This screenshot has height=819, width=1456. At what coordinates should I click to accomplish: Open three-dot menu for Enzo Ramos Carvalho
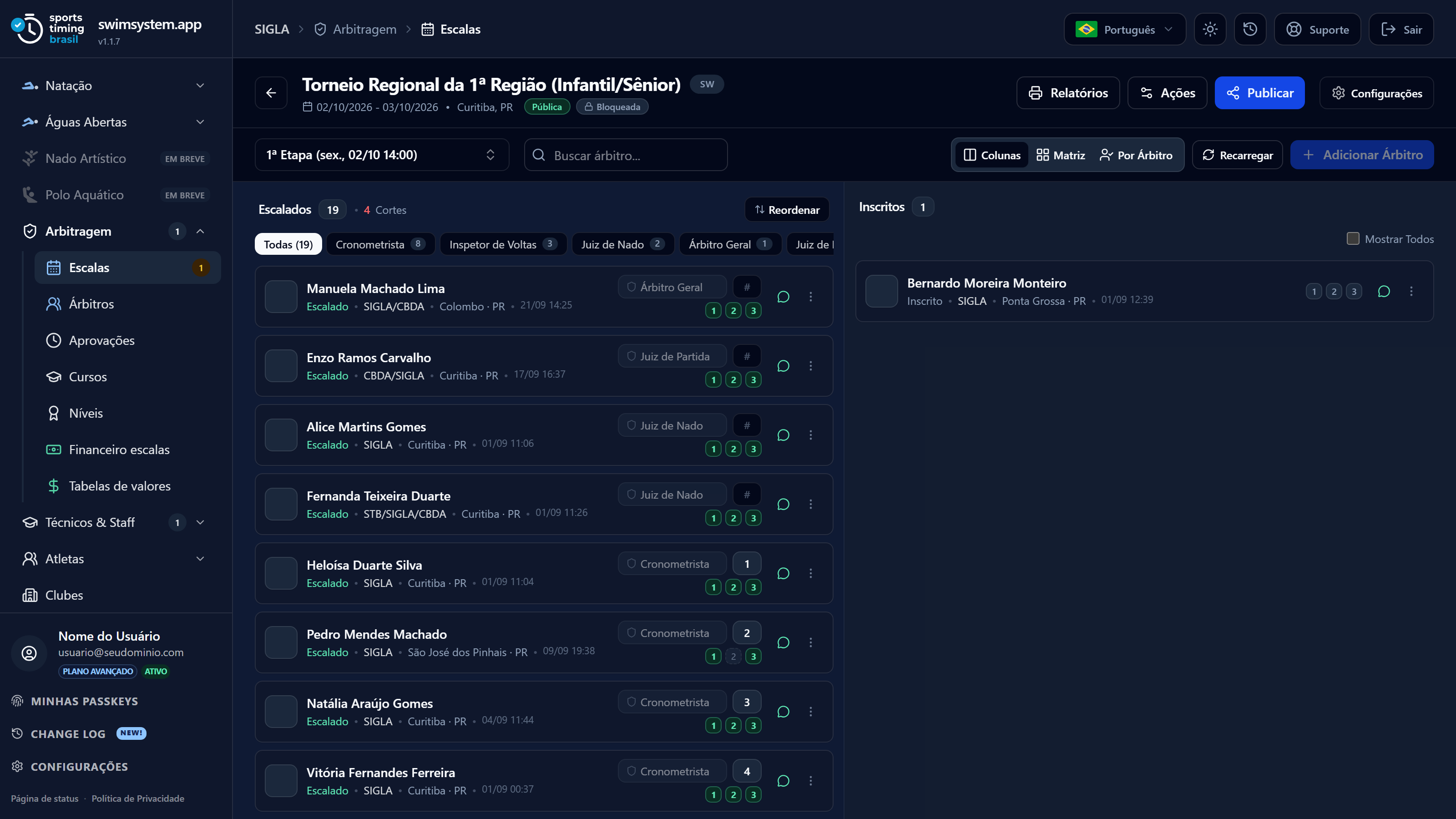pos(810,366)
